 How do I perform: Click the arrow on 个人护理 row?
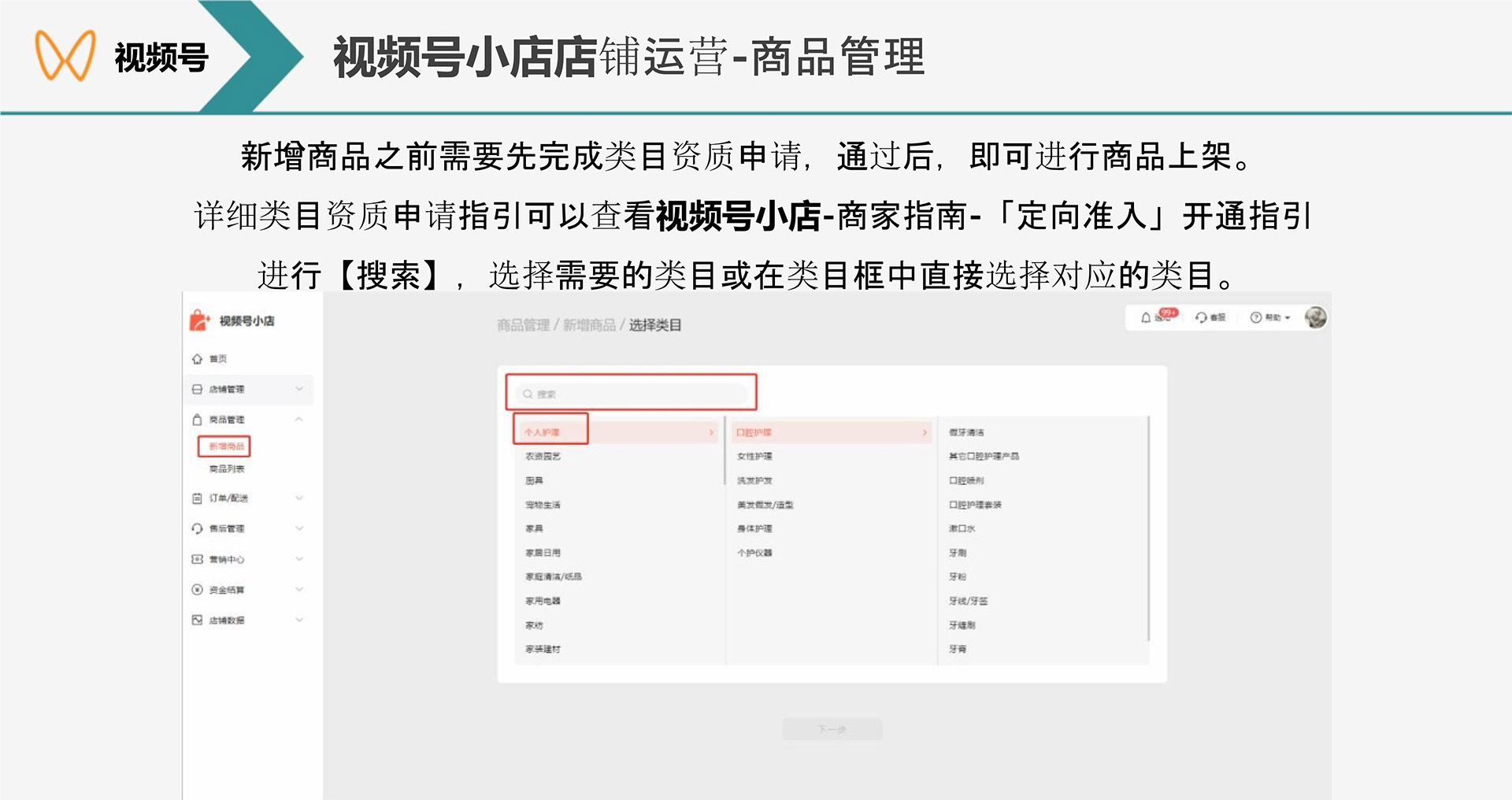[711, 432]
